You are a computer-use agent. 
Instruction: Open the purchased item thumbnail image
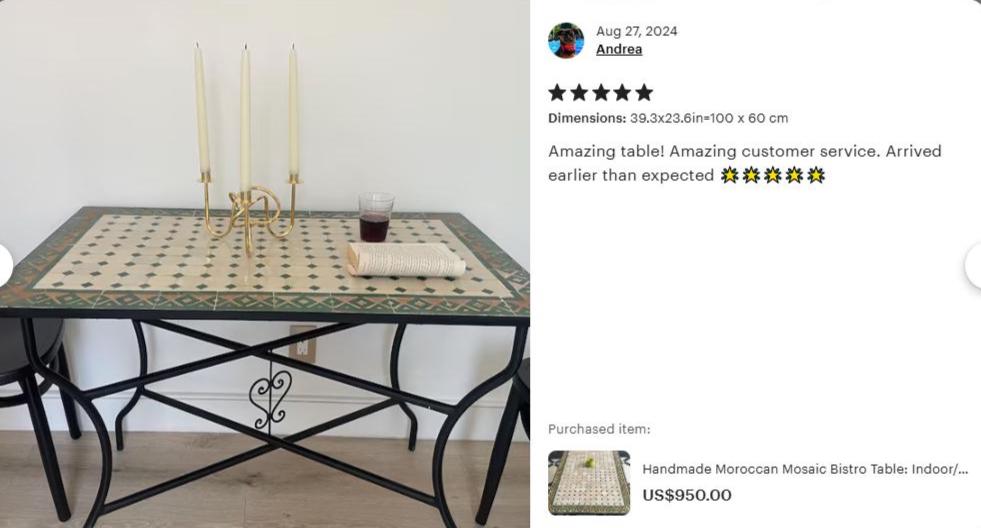(589, 482)
